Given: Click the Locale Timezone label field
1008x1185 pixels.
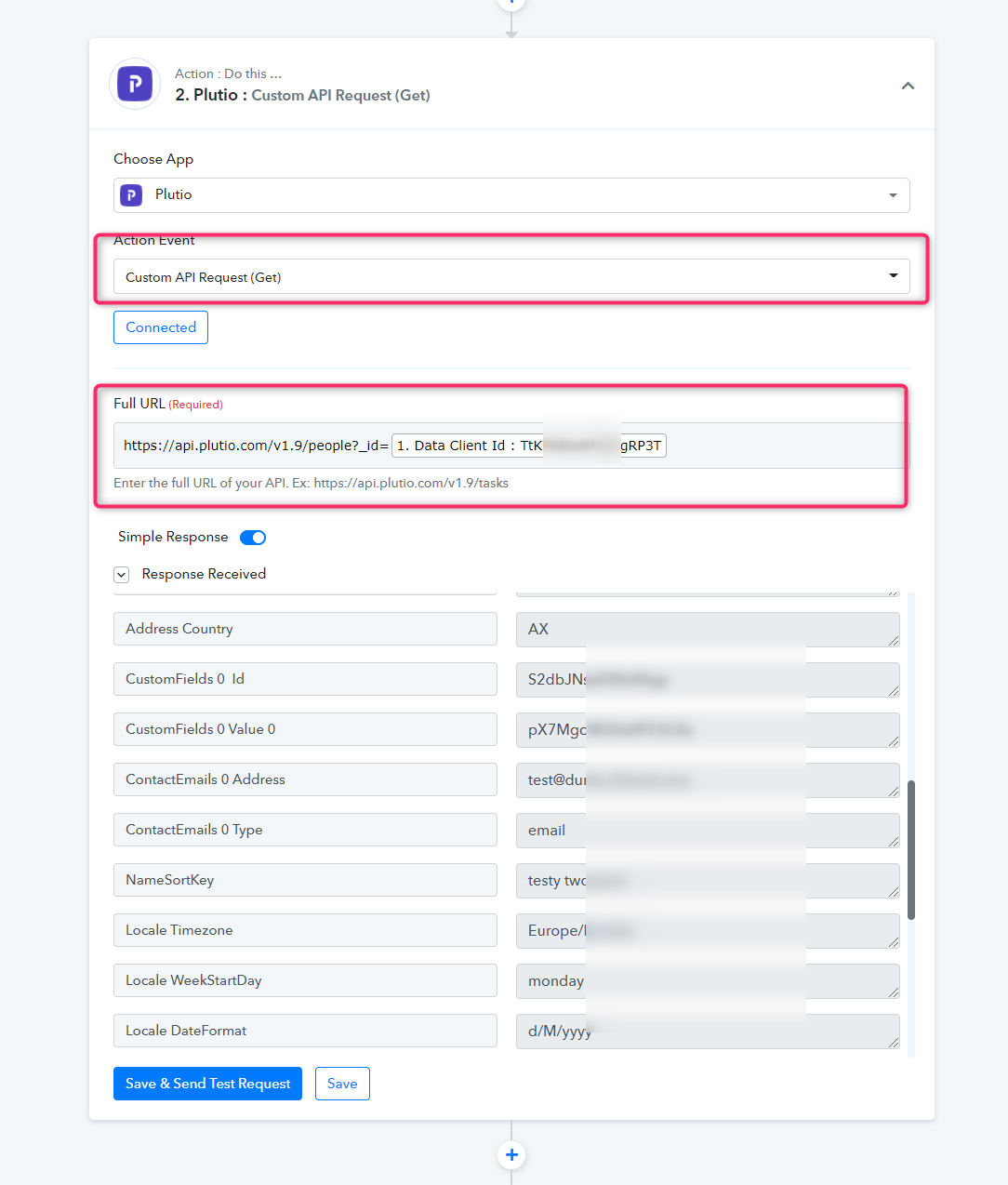Looking at the screenshot, I should click(x=305, y=930).
